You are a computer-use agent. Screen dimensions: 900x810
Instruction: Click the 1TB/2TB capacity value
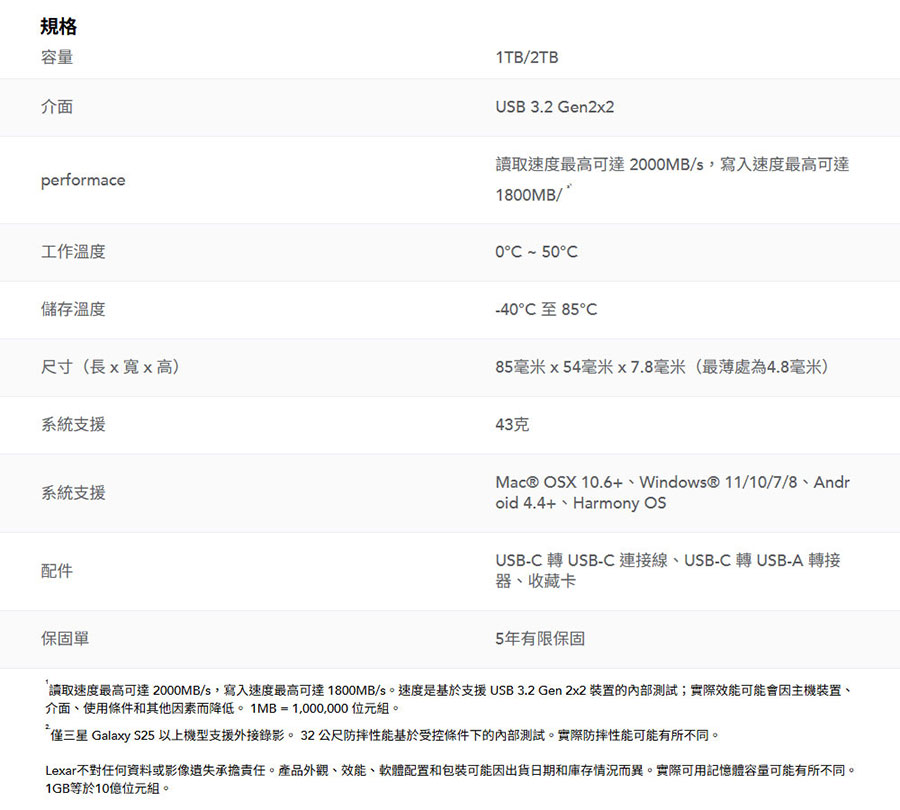(527, 57)
